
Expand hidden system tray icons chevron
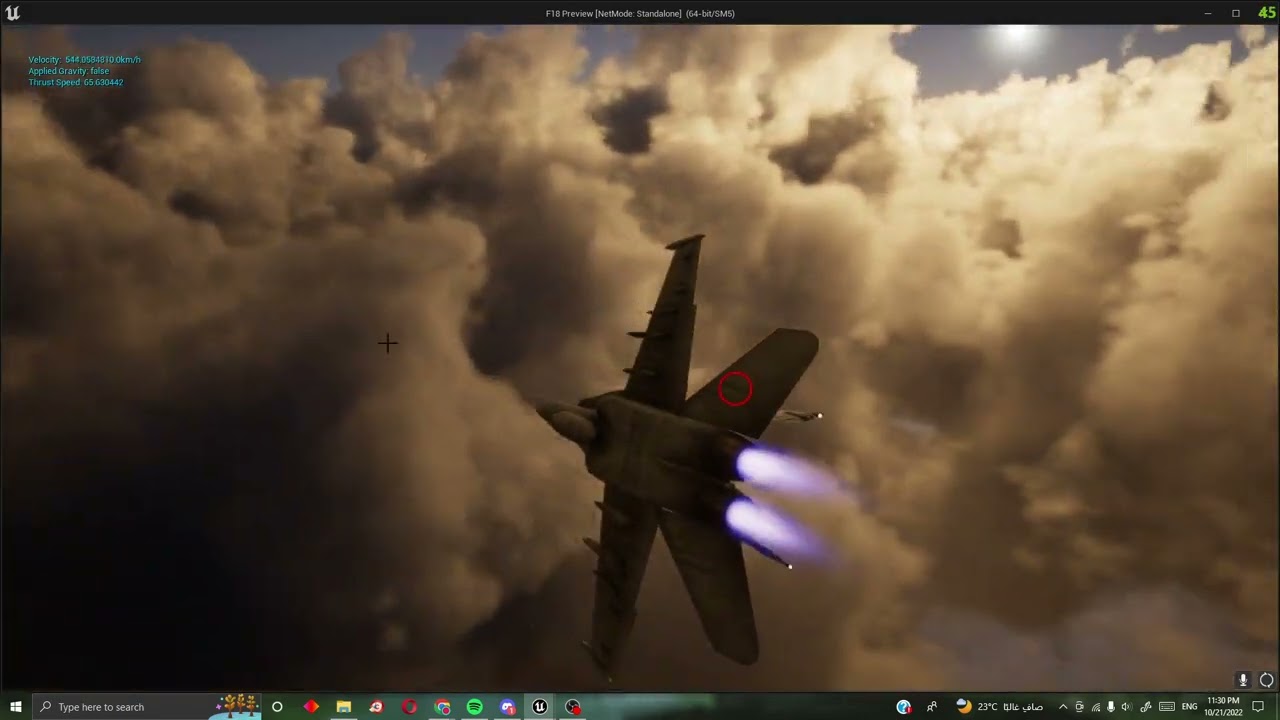(x=1063, y=707)
